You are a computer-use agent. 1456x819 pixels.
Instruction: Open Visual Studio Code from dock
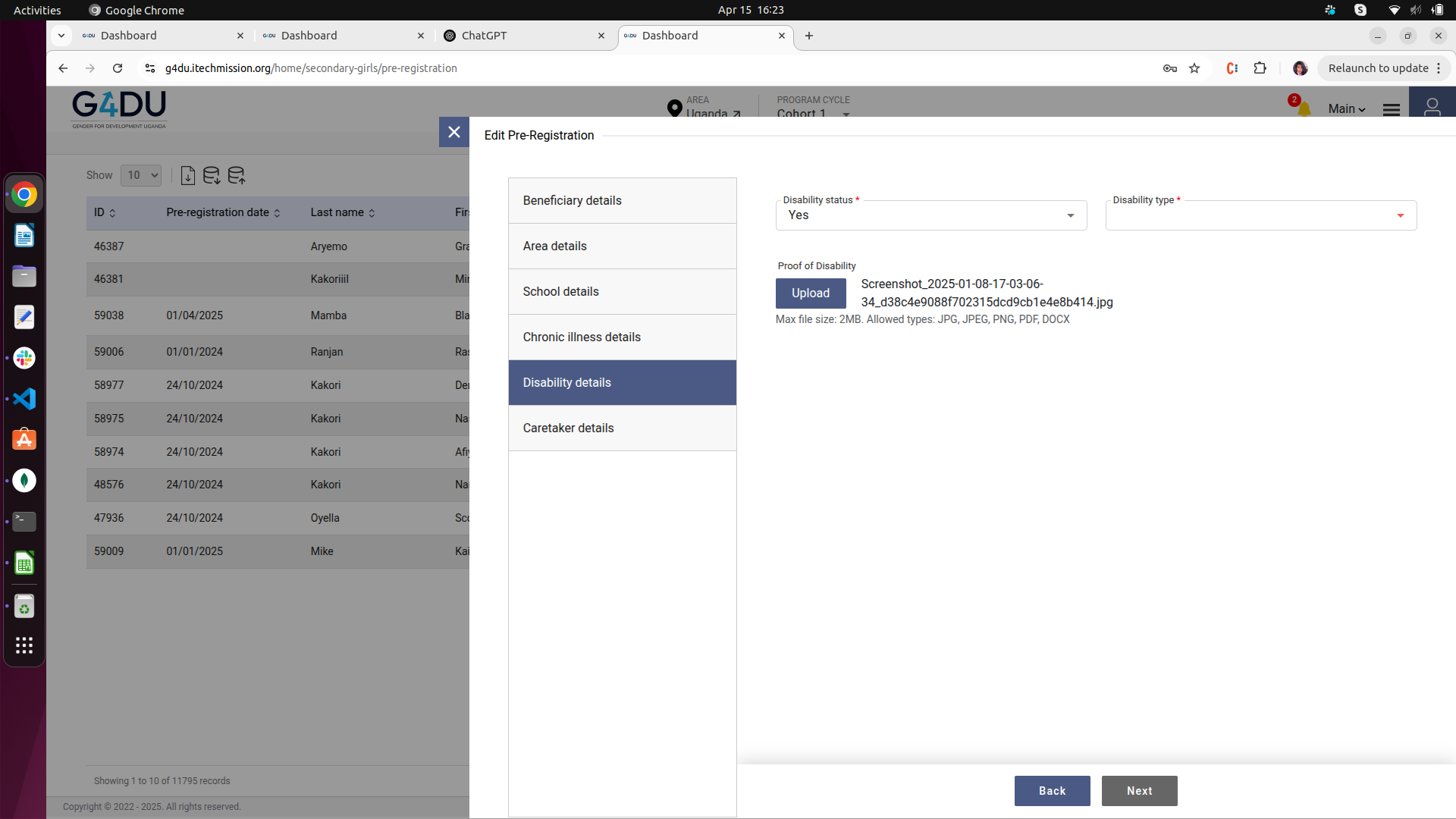[24, 399]
